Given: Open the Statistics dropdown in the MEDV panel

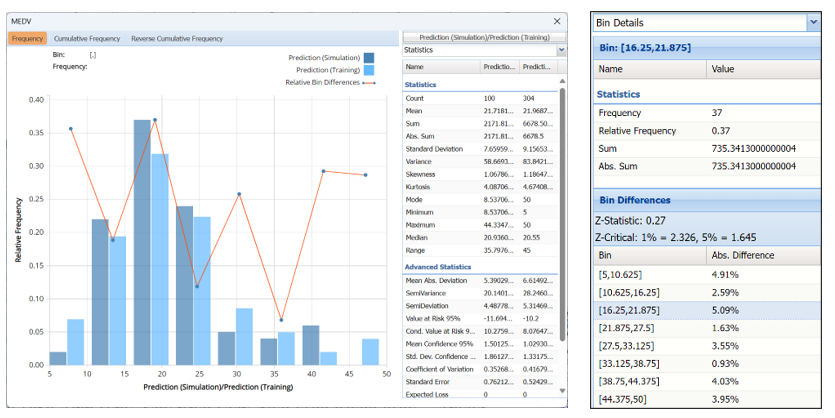Looking at the screenshot, I should coord(560,49).
